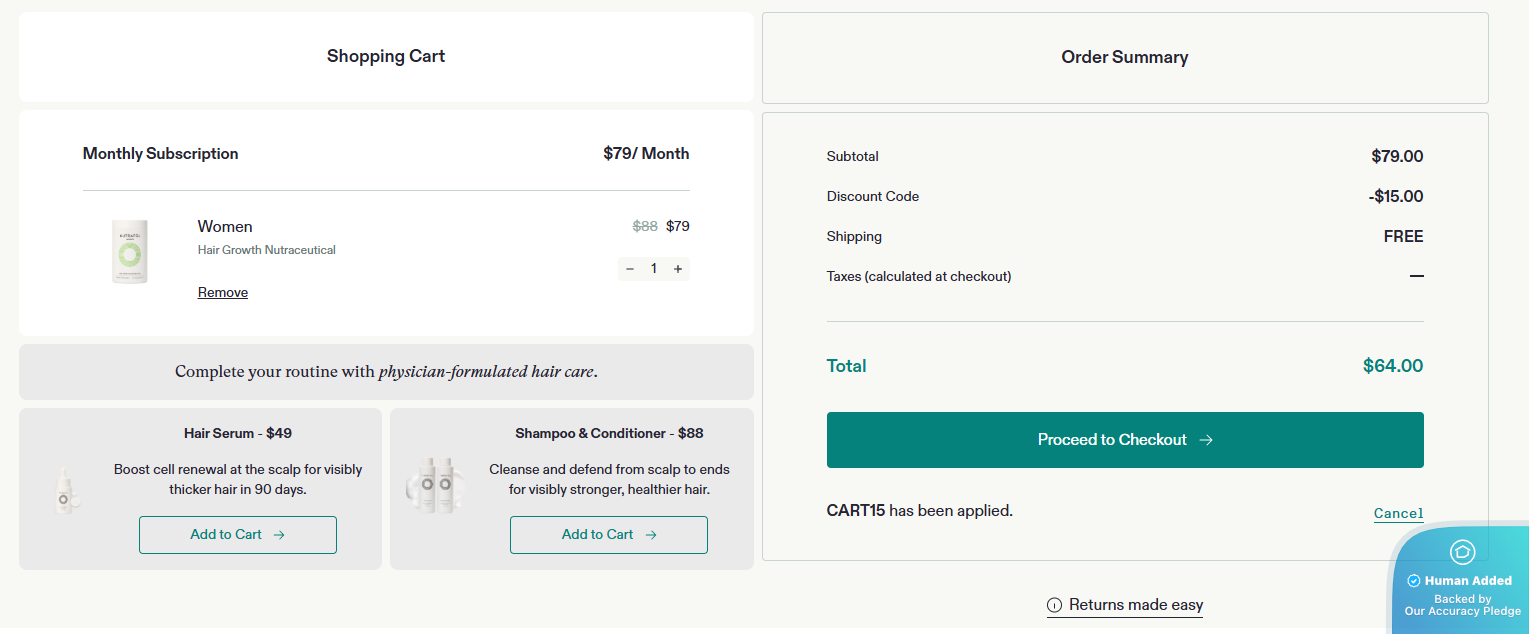
Task: Increase Women supplement quantity with plus
Action: (x=678, y=269)
